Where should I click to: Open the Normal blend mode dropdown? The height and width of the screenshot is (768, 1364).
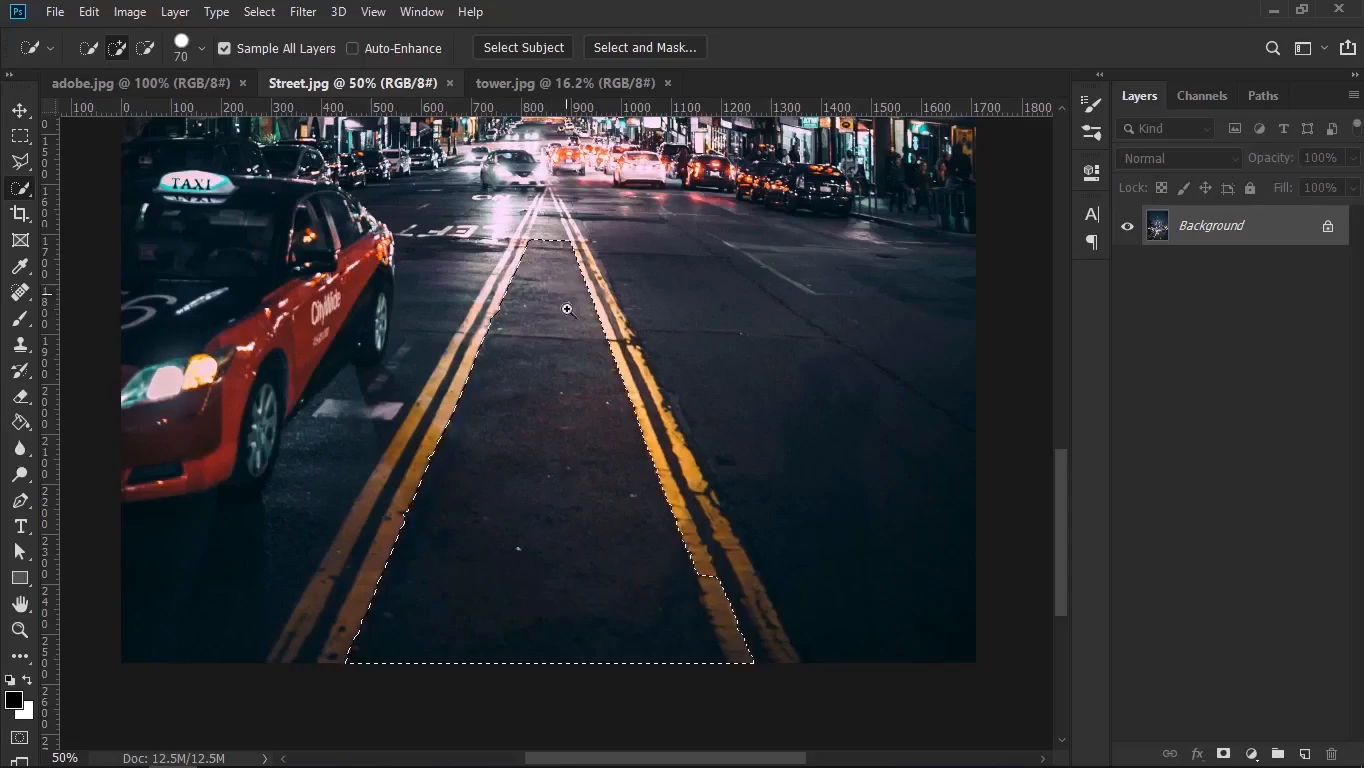pyautogui.click(x=1179, y=158)
